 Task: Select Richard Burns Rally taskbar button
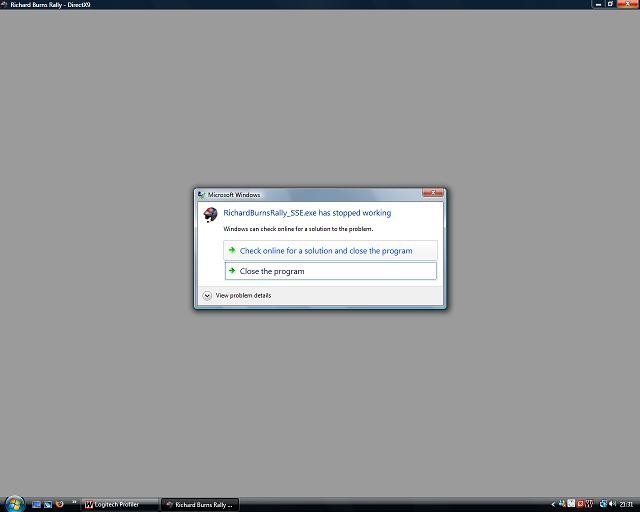(200, 505)
